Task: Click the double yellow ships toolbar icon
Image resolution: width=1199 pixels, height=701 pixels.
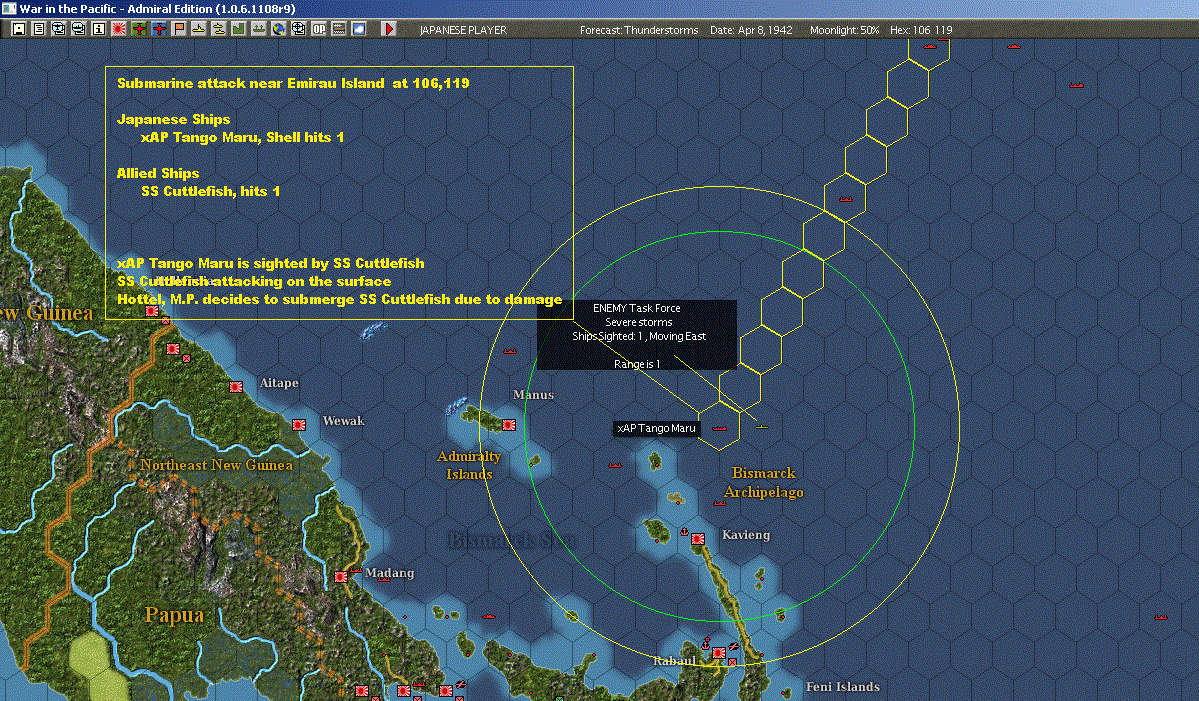Action: tap(218, 29)
